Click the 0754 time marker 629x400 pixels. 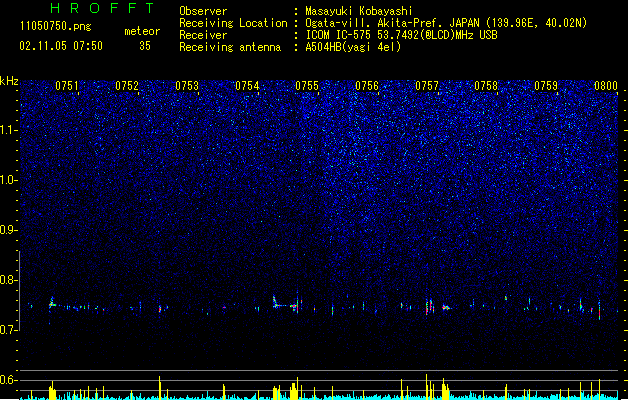coord(247,86)
